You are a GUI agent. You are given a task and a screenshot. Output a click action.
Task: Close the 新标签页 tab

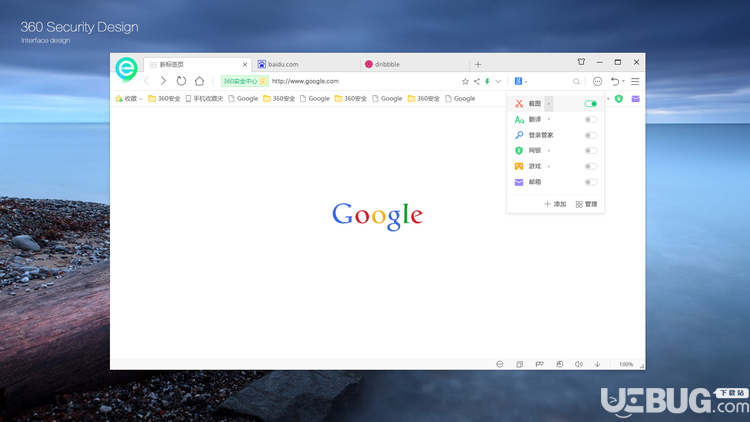245,64
